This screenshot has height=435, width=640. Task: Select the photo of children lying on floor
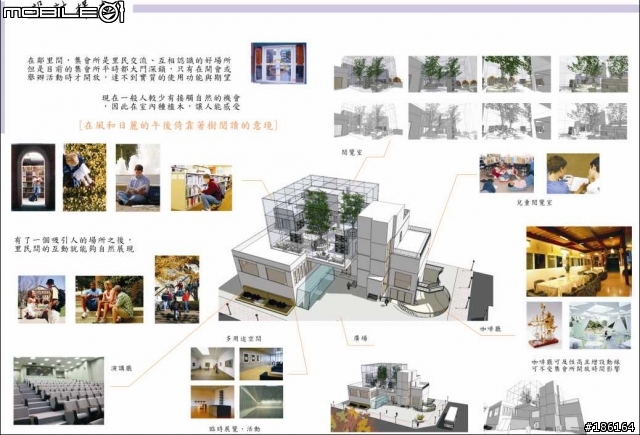click(x=507, y=173)
